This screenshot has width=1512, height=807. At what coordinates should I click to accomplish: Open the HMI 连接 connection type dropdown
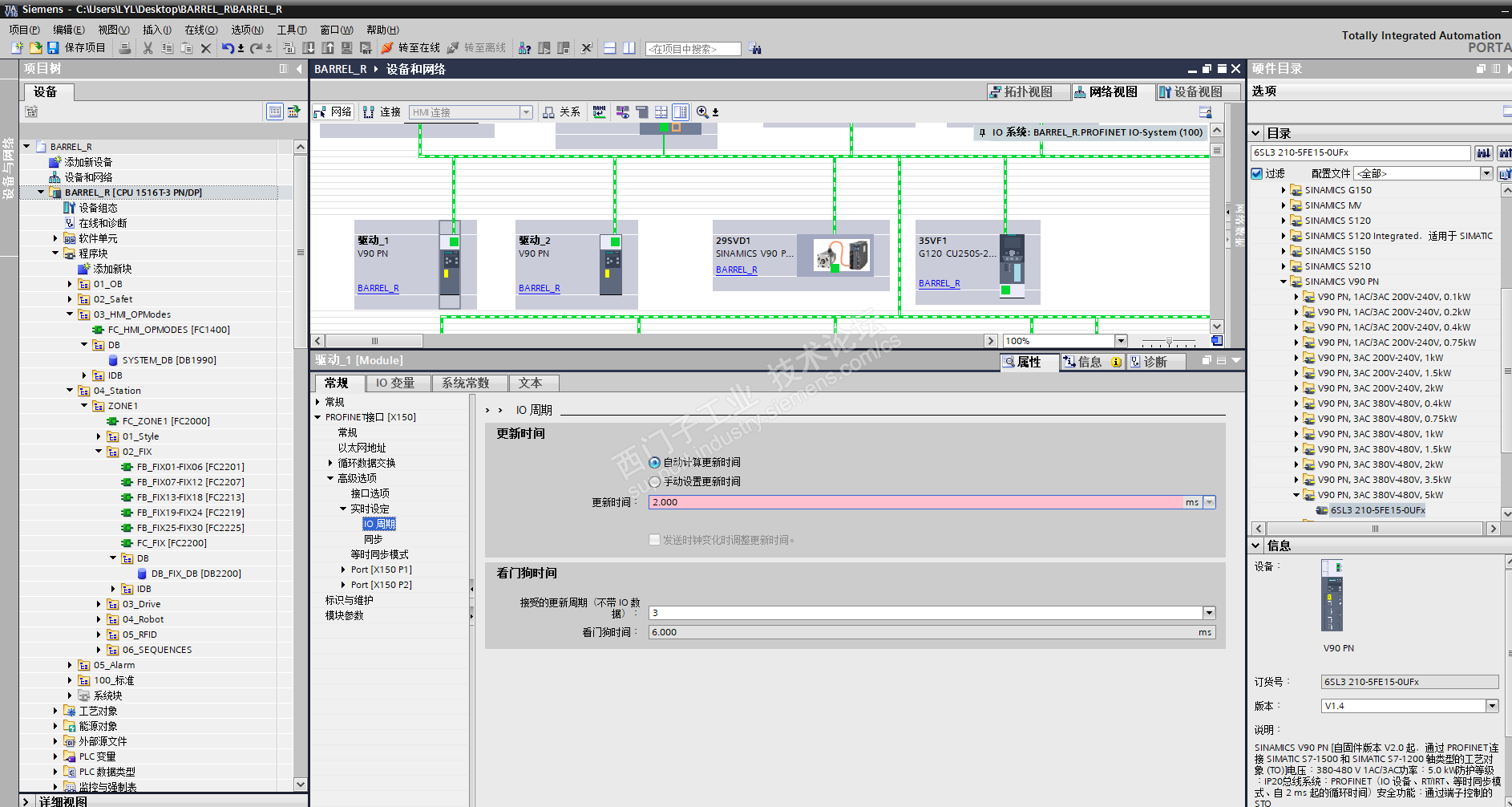(x=527, y=112)
